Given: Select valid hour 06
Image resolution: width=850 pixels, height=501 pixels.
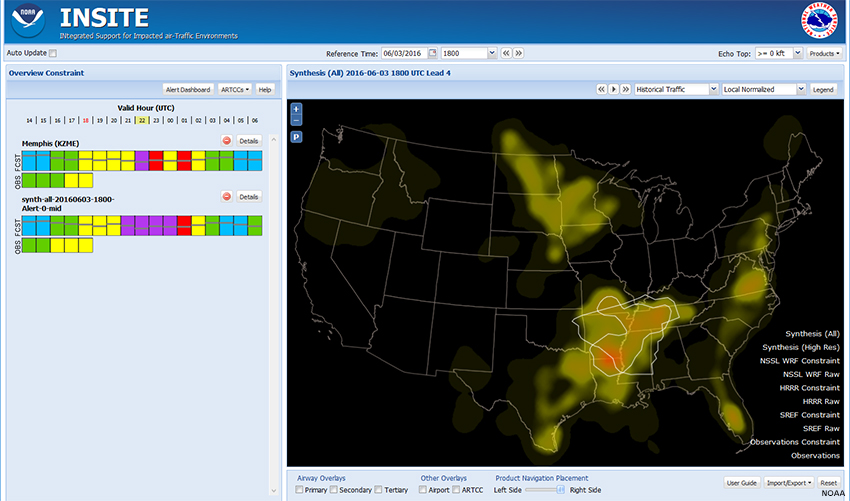Looking at the screenshot, I should 255,120.
